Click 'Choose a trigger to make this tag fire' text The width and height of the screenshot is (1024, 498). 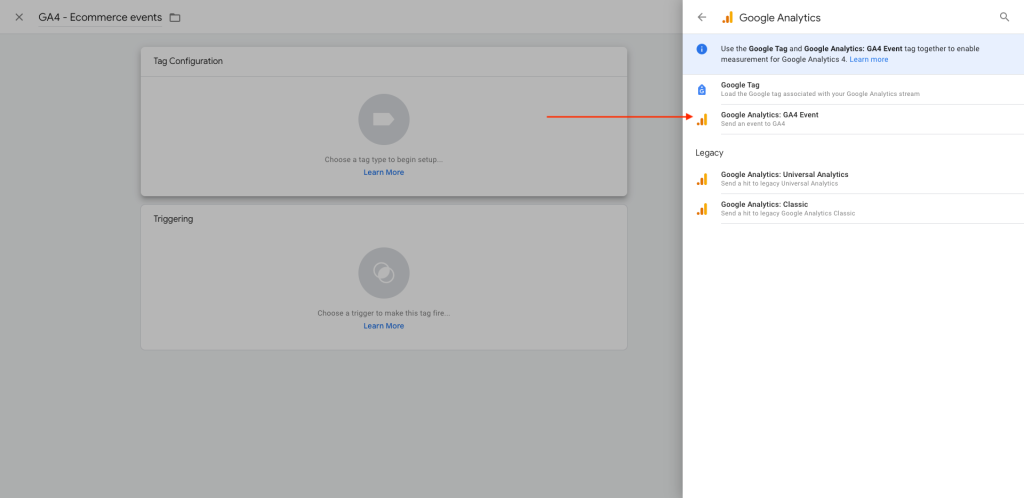384,313
